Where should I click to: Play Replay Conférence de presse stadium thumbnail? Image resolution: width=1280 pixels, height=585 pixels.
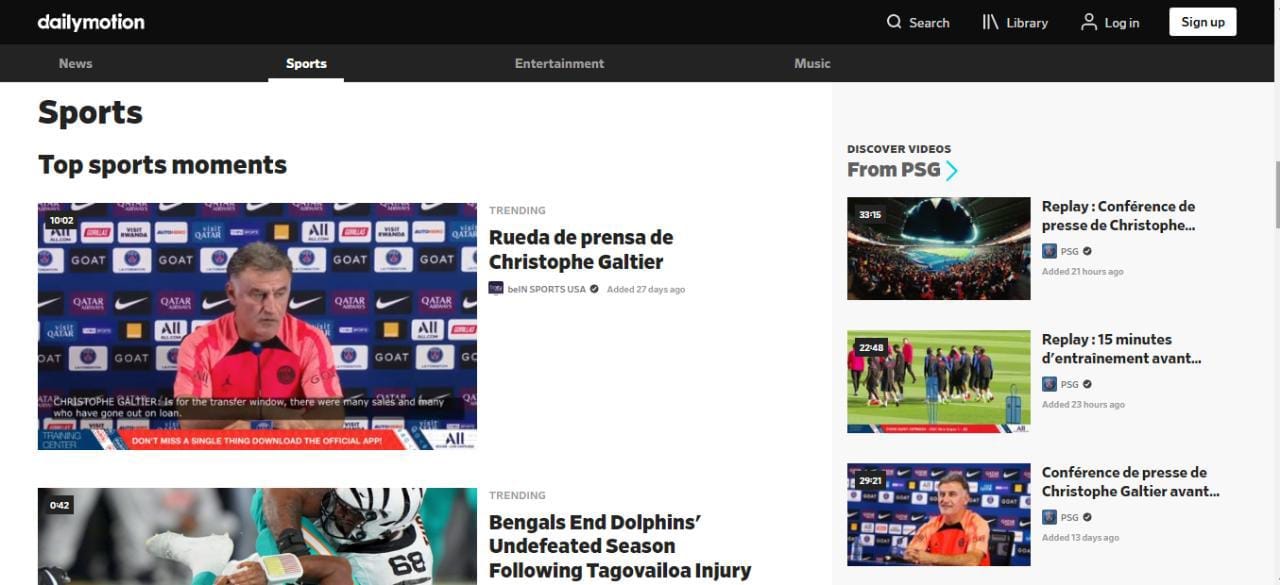pyautogui.click(x=938, y=248)
